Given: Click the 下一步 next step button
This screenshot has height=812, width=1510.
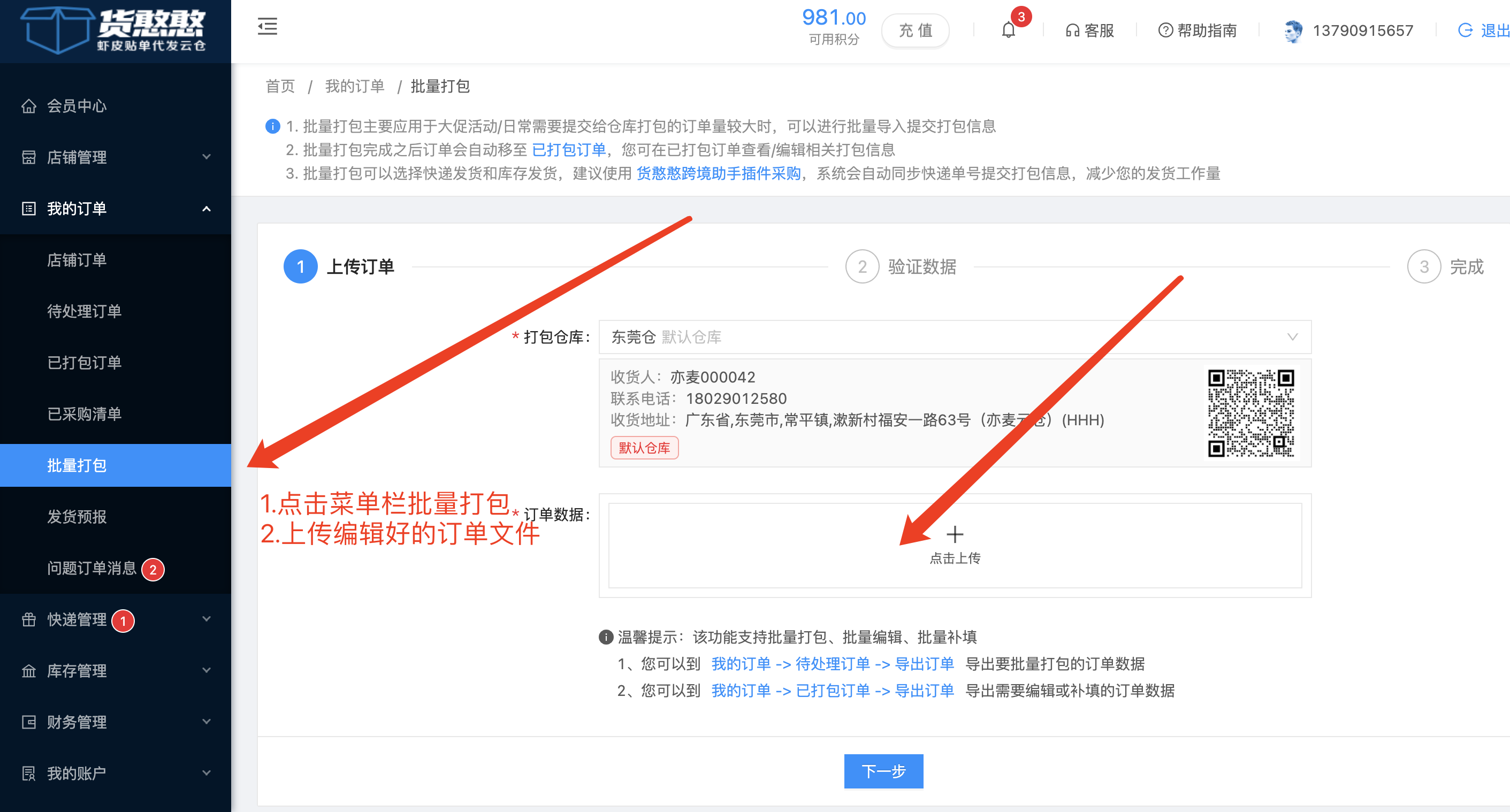Looking at the screenshot, I should click(x=883, y=770).
